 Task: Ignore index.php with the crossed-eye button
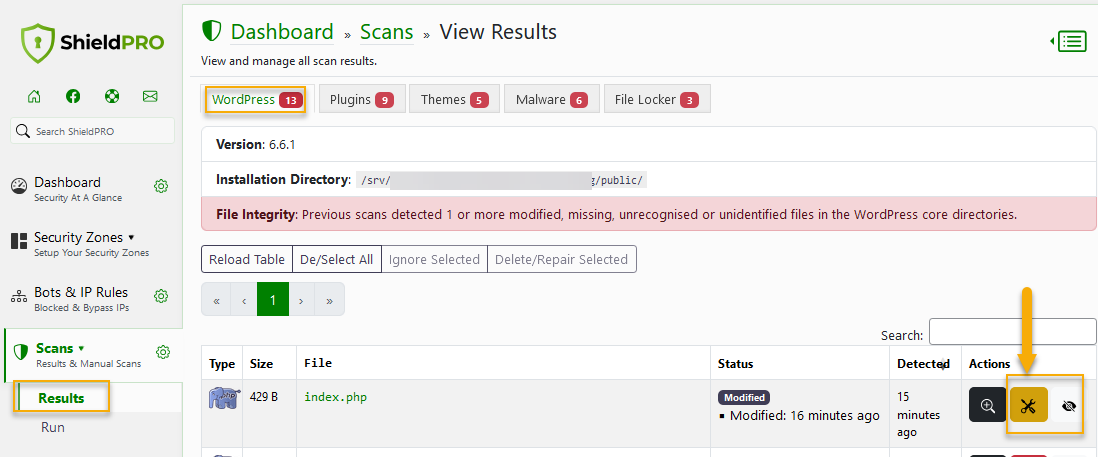(x=1069, y=405)
